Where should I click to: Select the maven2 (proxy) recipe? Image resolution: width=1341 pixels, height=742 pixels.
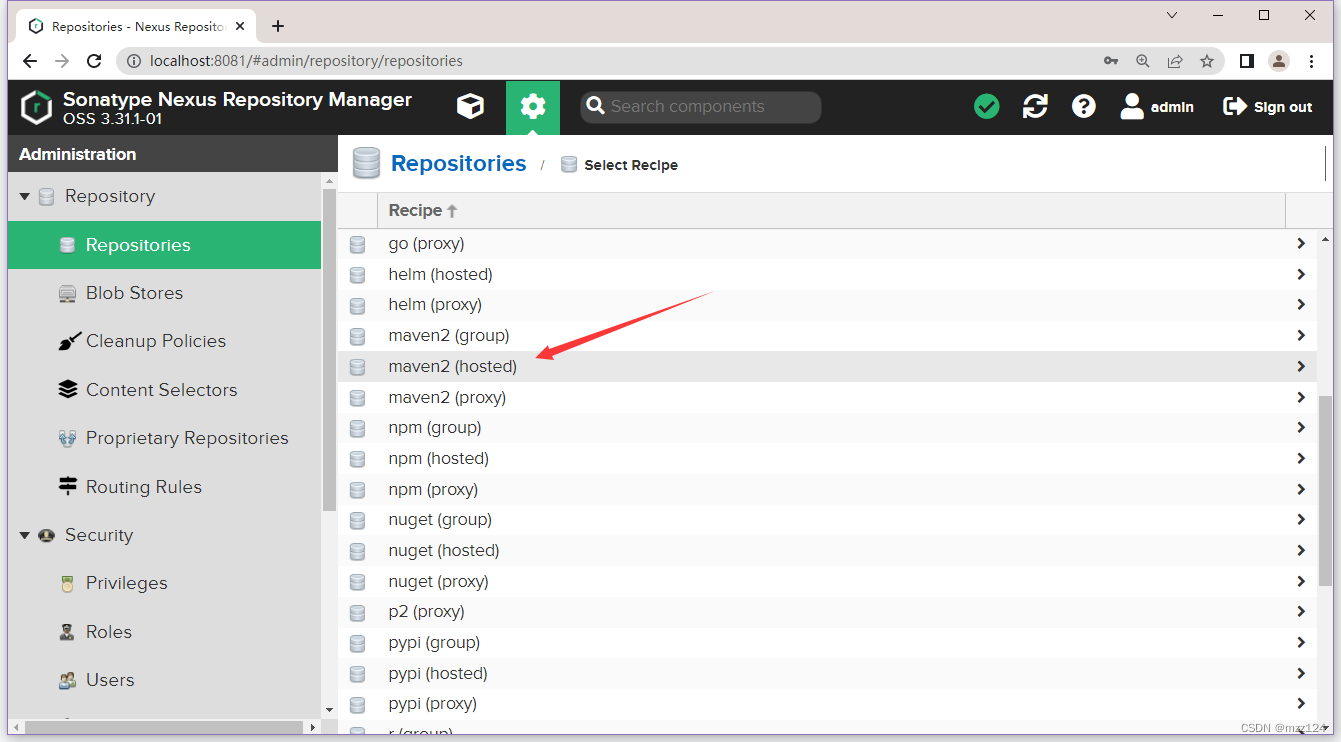coord(828,397)
